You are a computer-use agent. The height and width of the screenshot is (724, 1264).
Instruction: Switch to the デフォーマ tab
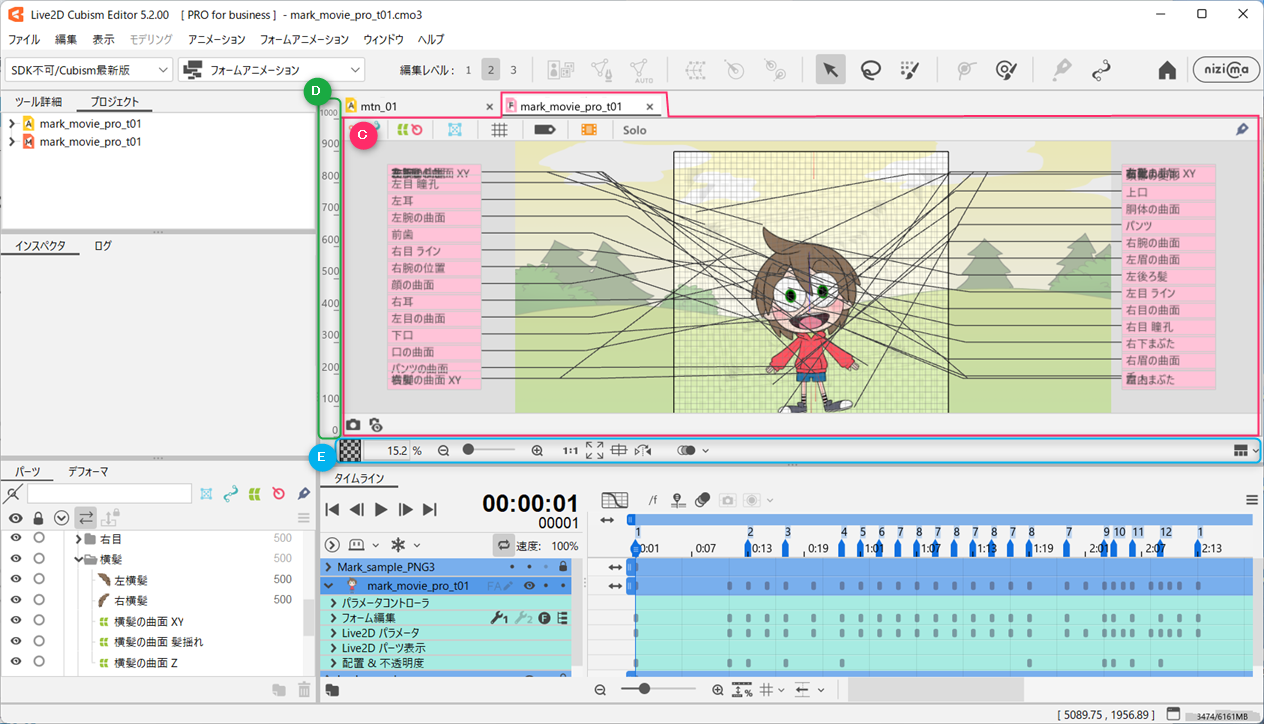point(88,471)
